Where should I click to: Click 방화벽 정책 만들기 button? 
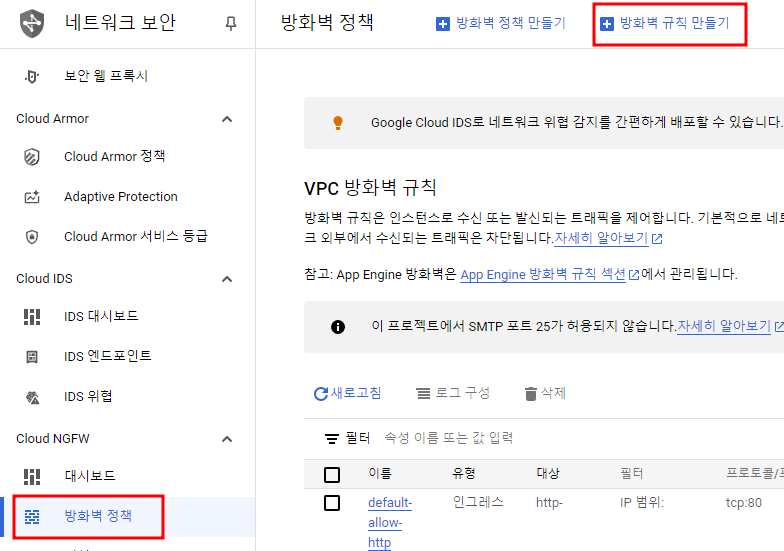click(x=500, y=24)
